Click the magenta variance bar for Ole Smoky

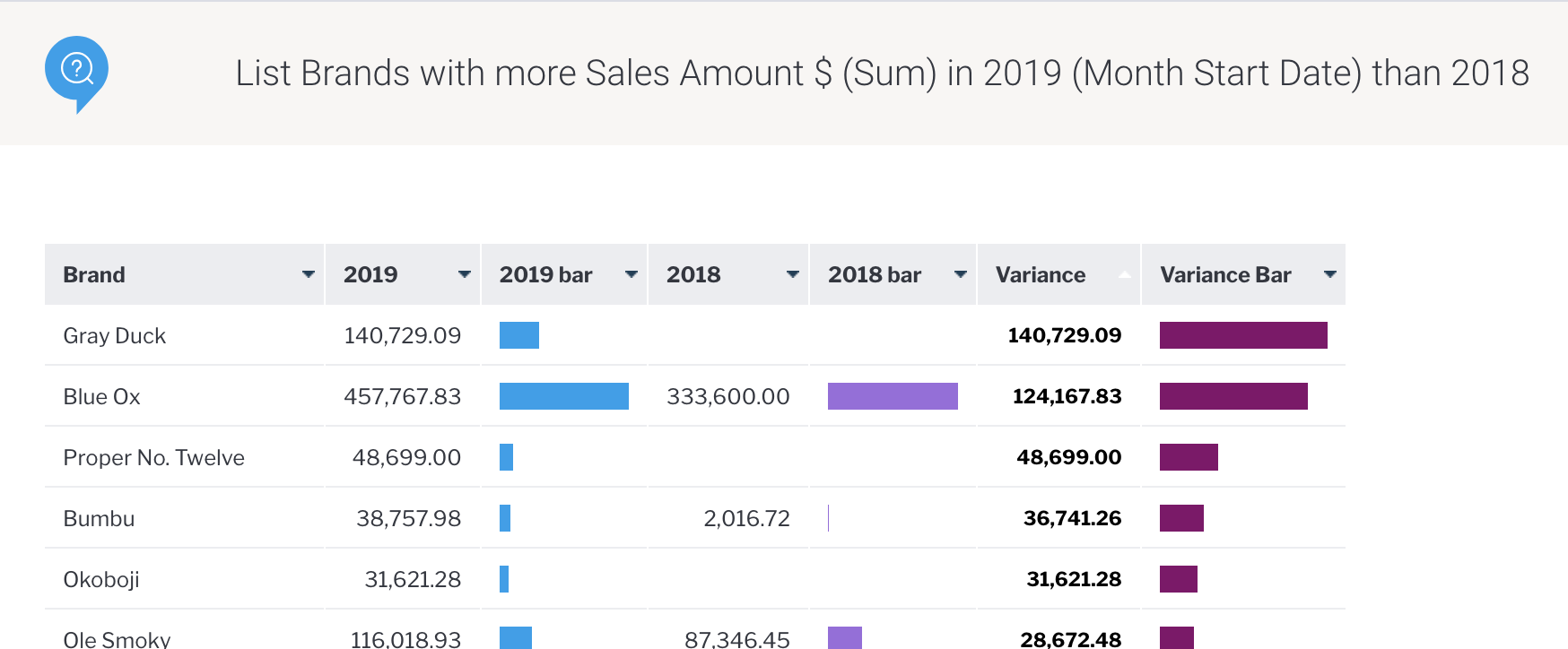1177,638
